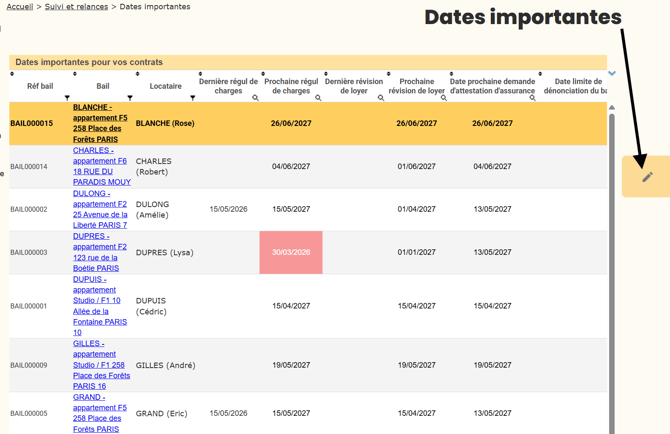
Task: Open Suivi et relances breadcrumb
Action: (x=76, y=7)
